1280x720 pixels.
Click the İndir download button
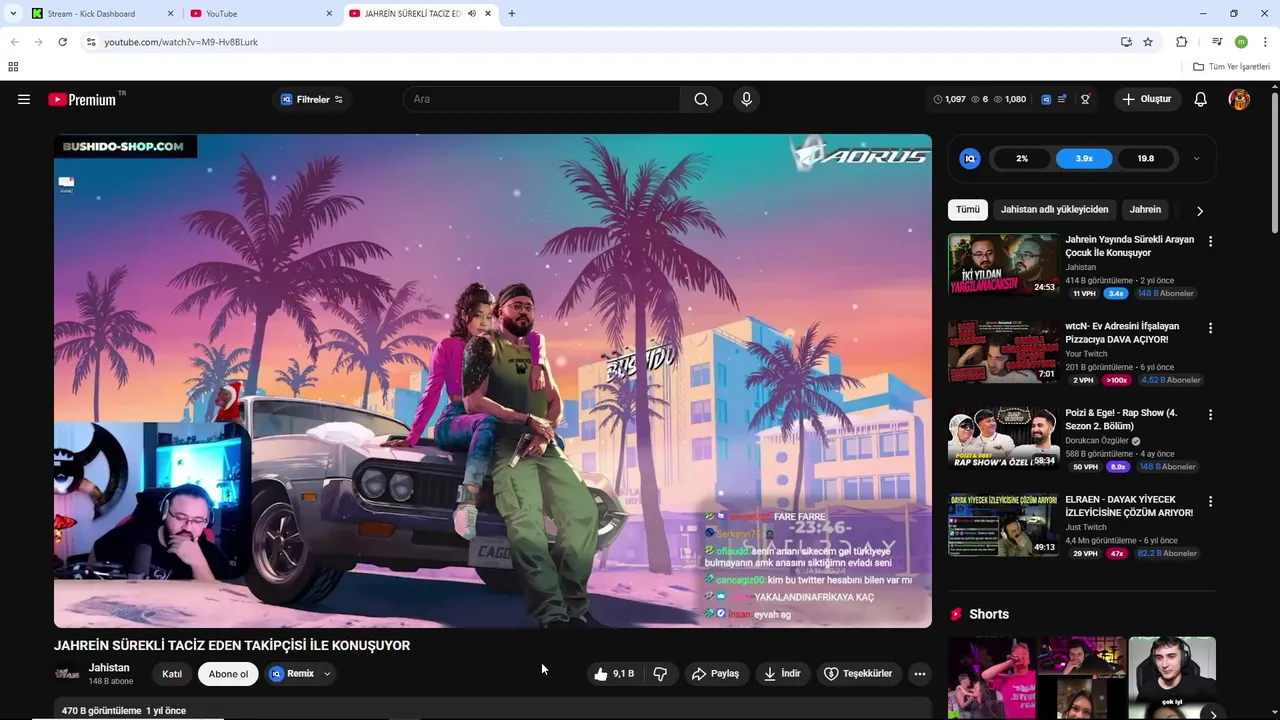(x=782, y=674)
